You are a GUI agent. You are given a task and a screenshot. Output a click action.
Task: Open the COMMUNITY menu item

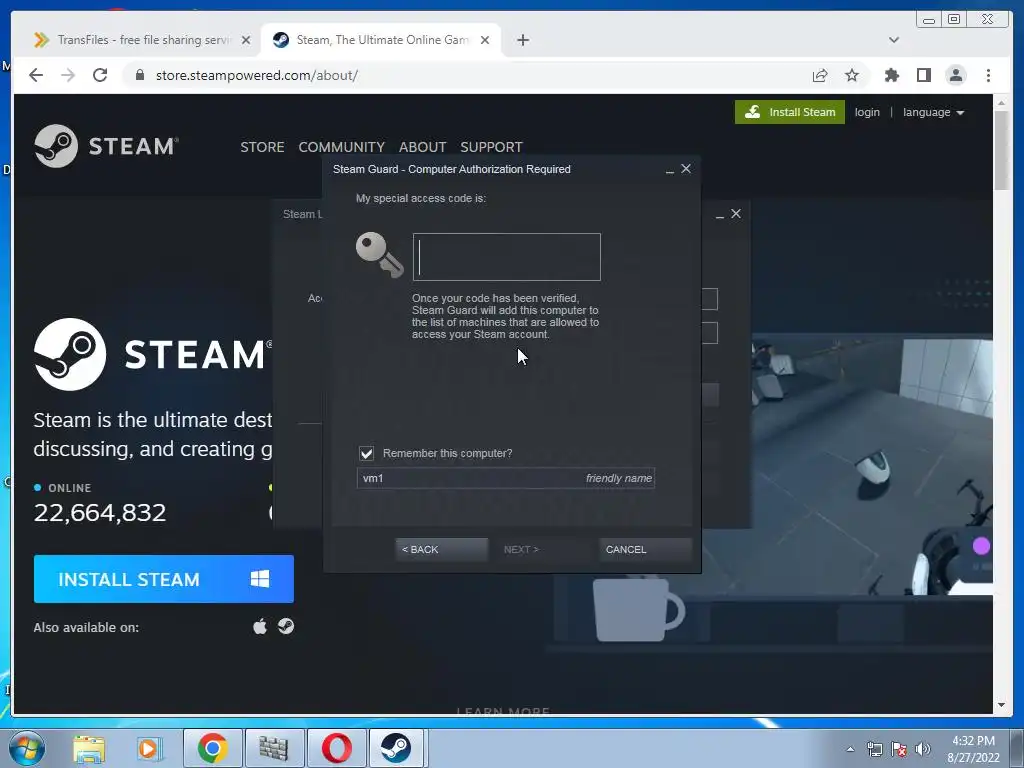[x=342, y=147]
